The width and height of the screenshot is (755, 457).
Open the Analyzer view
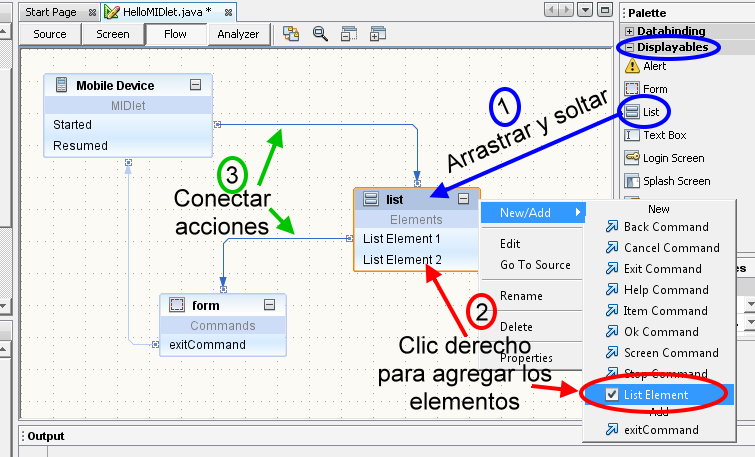[238, 34]
